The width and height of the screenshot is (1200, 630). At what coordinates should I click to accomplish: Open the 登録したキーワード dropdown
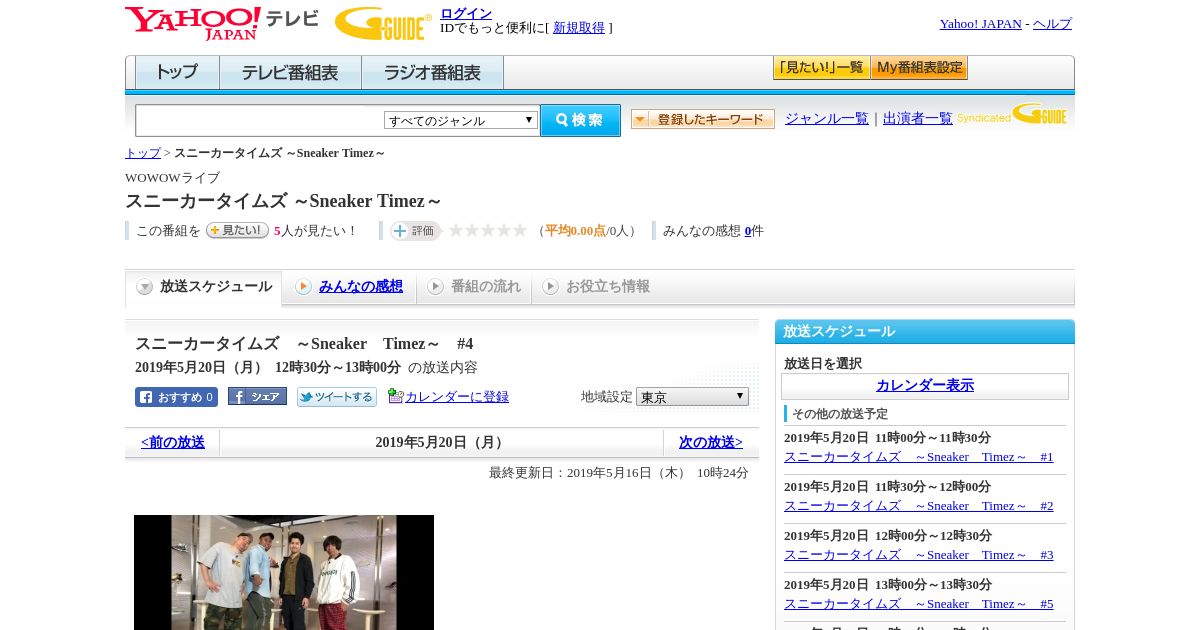703,119
